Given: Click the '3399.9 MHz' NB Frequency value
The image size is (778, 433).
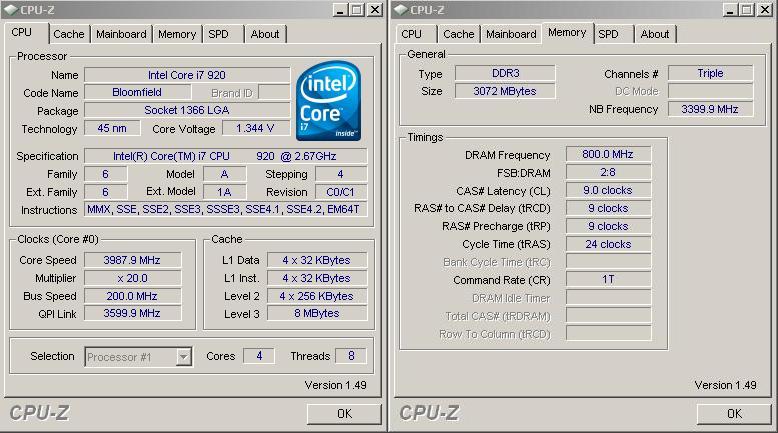Looking at the screenshot, I should pyautogui.click(x=711, y=109).
